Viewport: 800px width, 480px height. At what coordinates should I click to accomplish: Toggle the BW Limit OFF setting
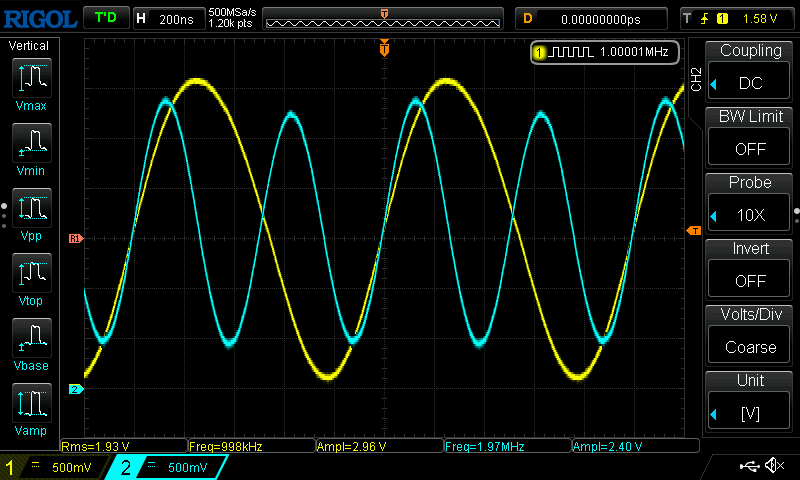click(749, 148)
